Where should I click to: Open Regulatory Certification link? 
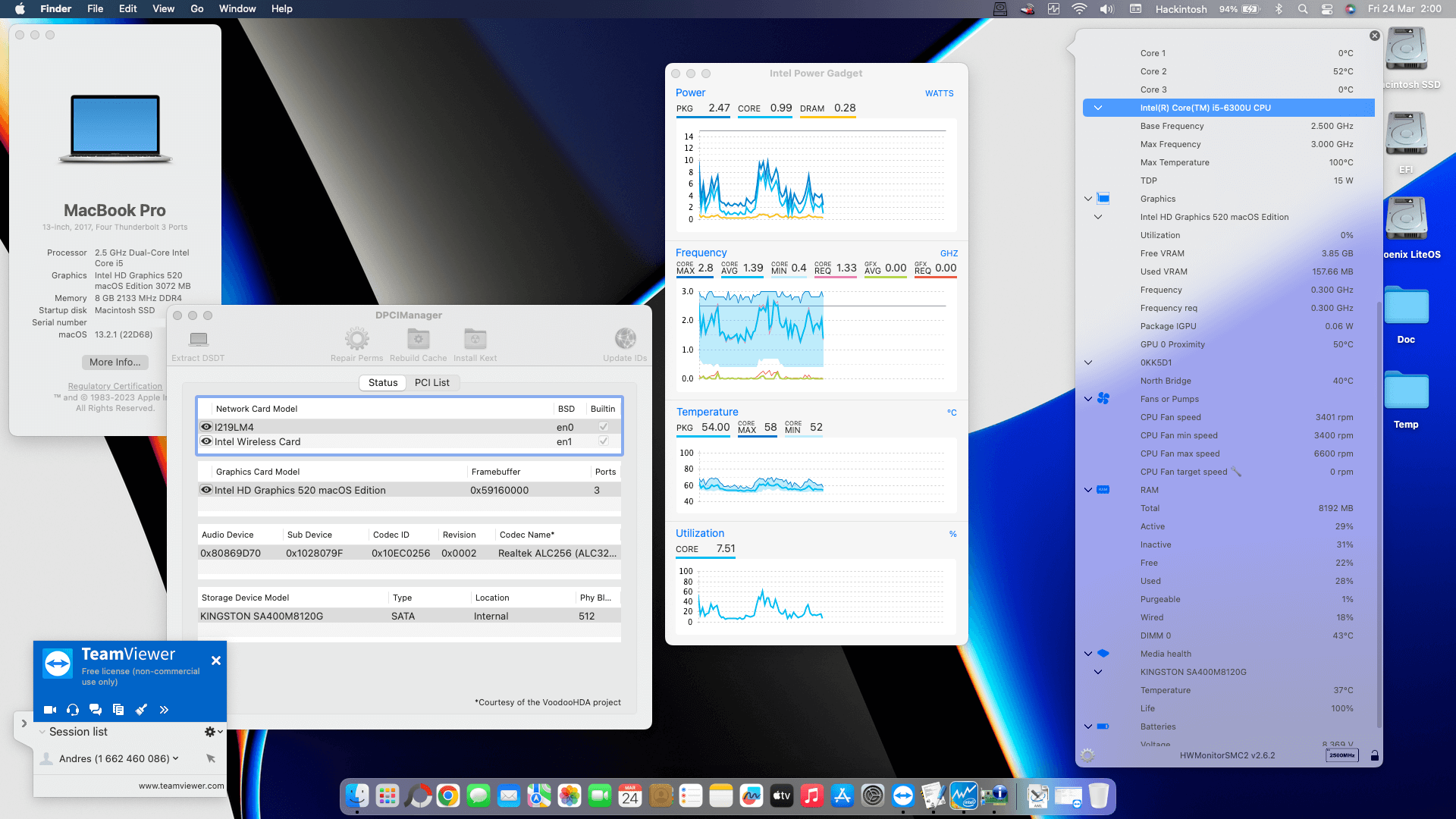click(115, 387)
